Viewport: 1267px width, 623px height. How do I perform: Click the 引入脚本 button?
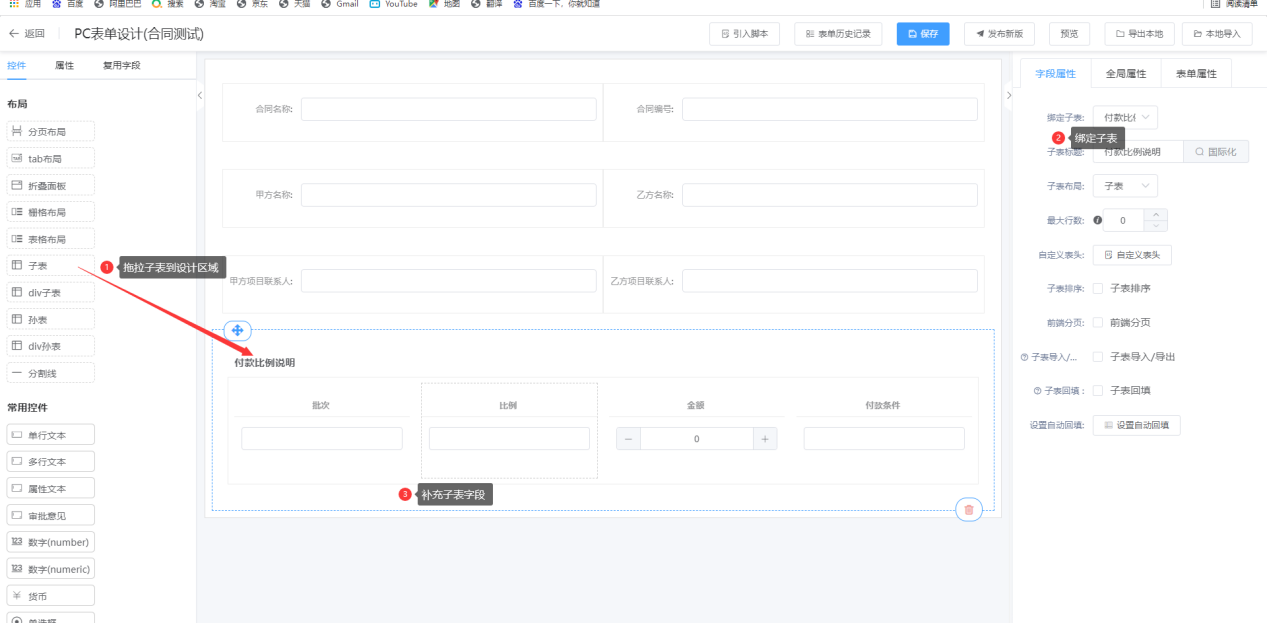(x=744, y=34)
